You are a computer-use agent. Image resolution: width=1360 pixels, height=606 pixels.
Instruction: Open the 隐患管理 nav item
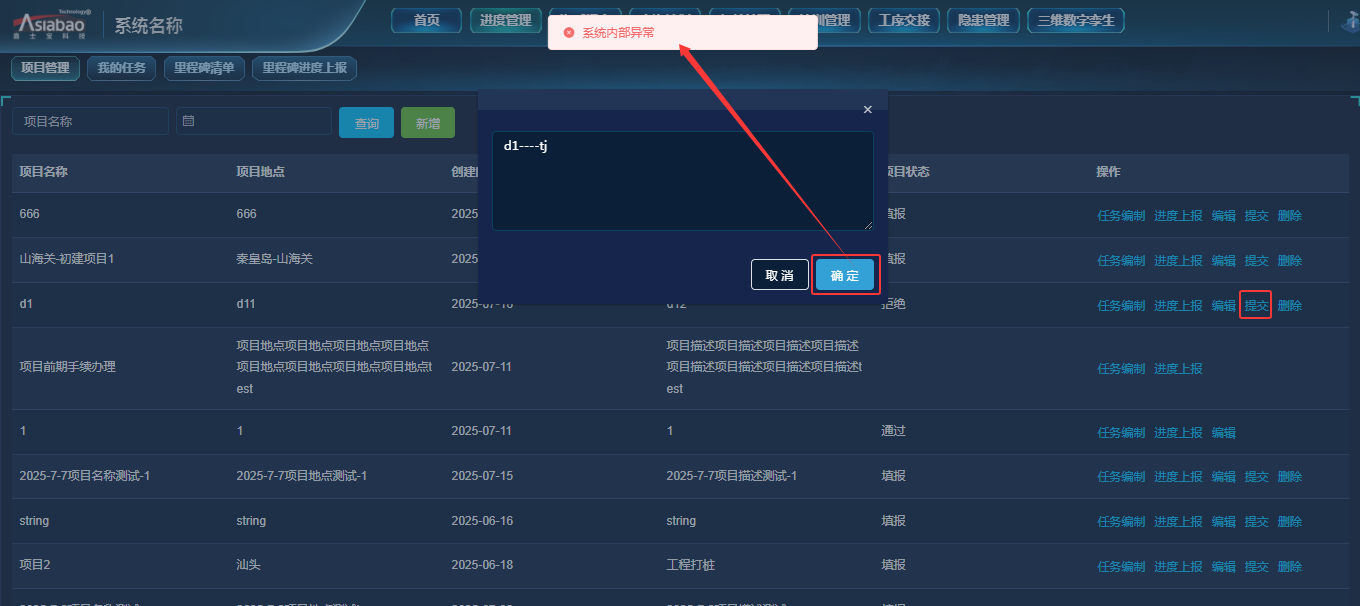click(x=983, y=20)
